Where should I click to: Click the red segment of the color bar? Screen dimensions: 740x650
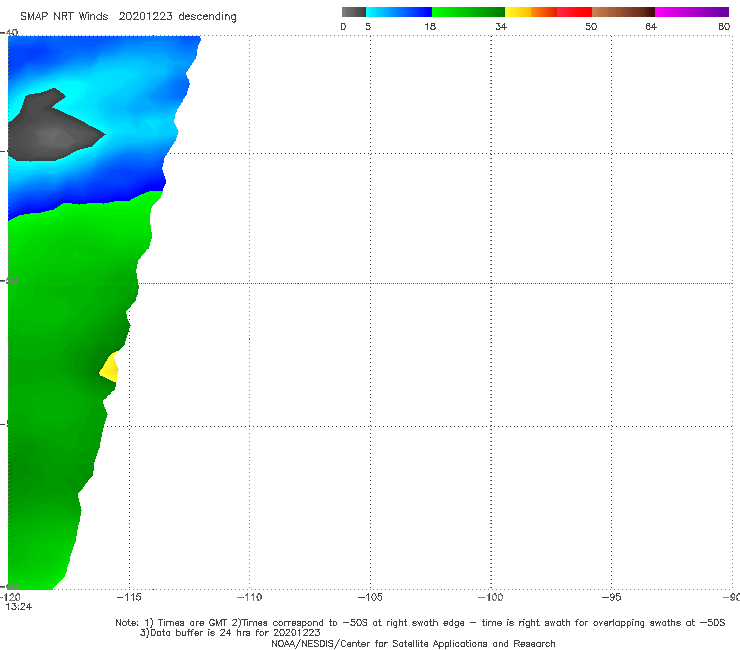tap(574, 12)
